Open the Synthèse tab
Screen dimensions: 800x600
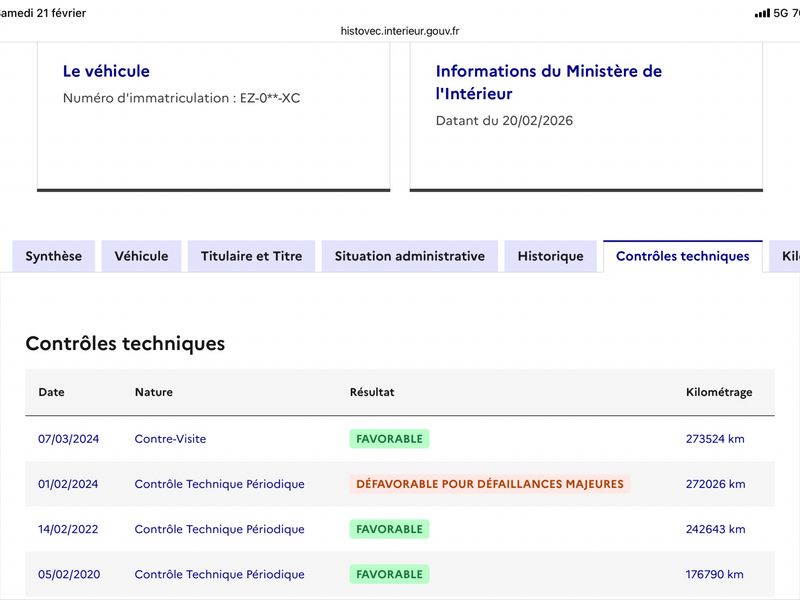(x=54, y=256)
